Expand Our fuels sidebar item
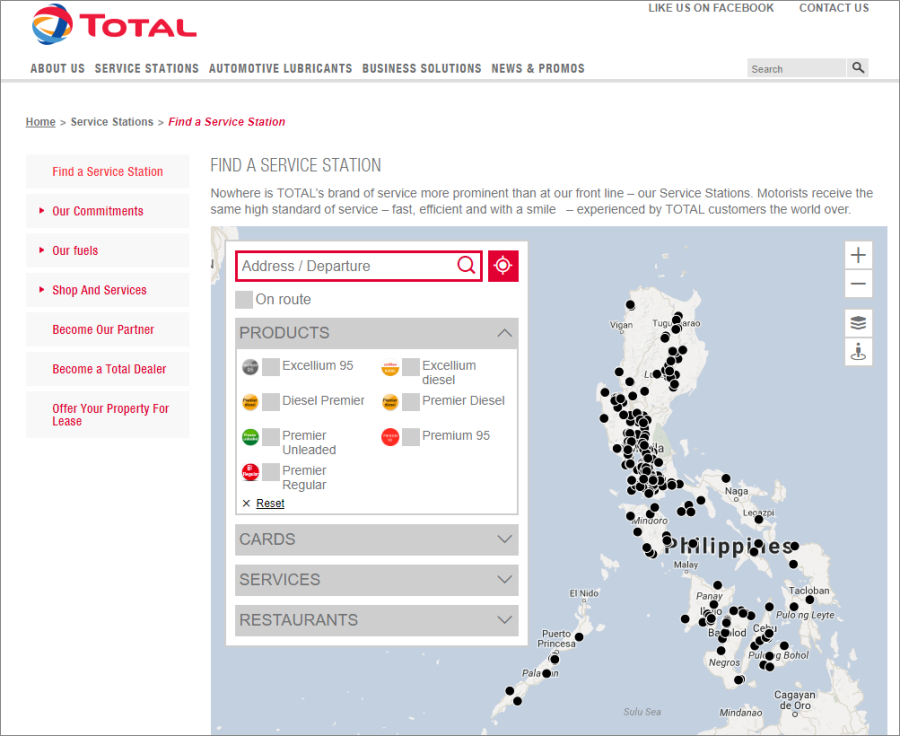 coord(107,250)
